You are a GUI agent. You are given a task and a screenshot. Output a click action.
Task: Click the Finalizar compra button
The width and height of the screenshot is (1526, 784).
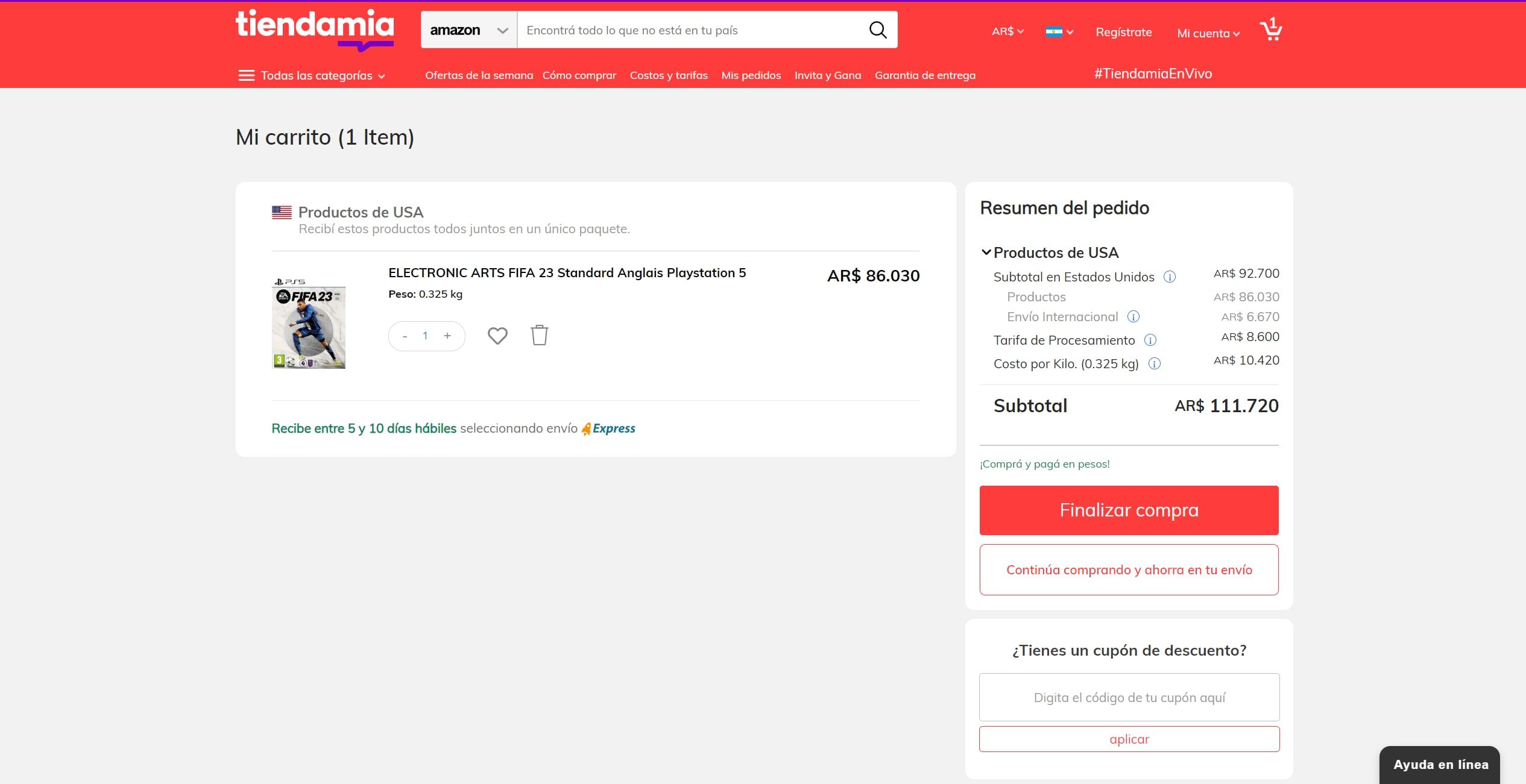click(x=1129, y=510)
